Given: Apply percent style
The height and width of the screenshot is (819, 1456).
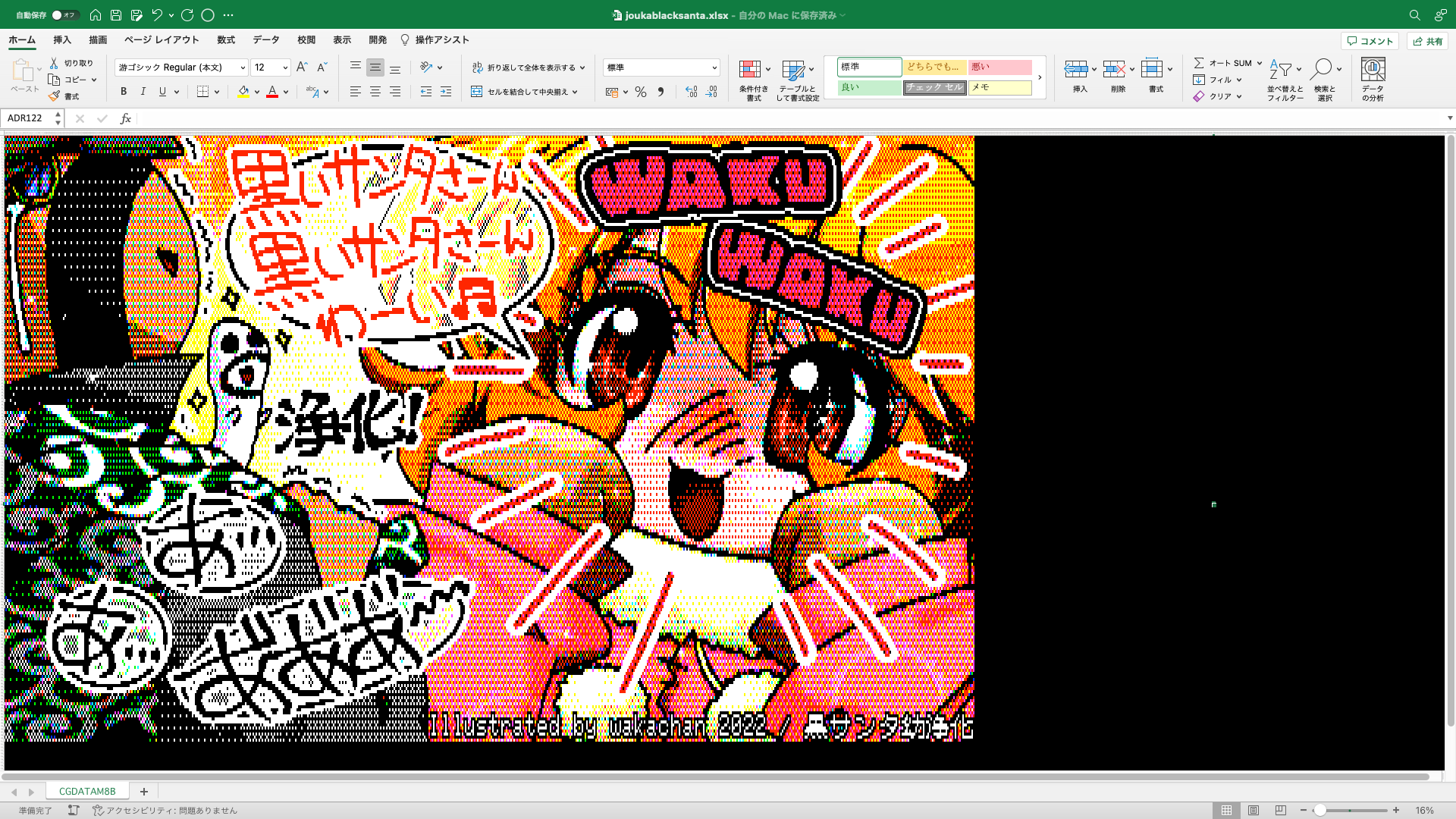Looking at the screenshot, I should click(x=641, y=92).
